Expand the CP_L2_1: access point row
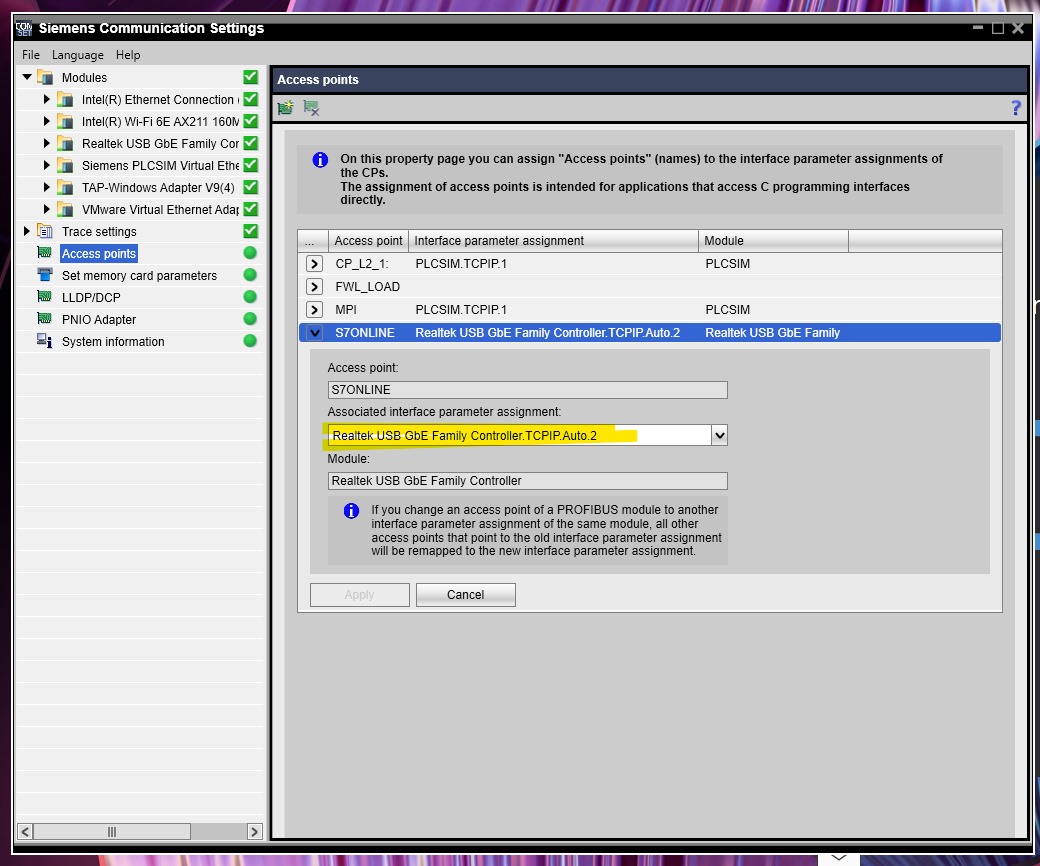The width and height of the screenshot is (1040, 866). pos(314,264)
